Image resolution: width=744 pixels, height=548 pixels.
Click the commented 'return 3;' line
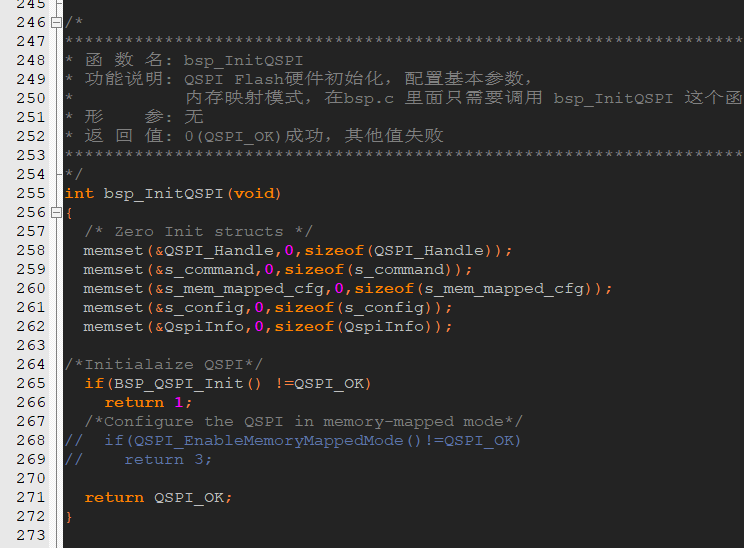coord(138,459)
